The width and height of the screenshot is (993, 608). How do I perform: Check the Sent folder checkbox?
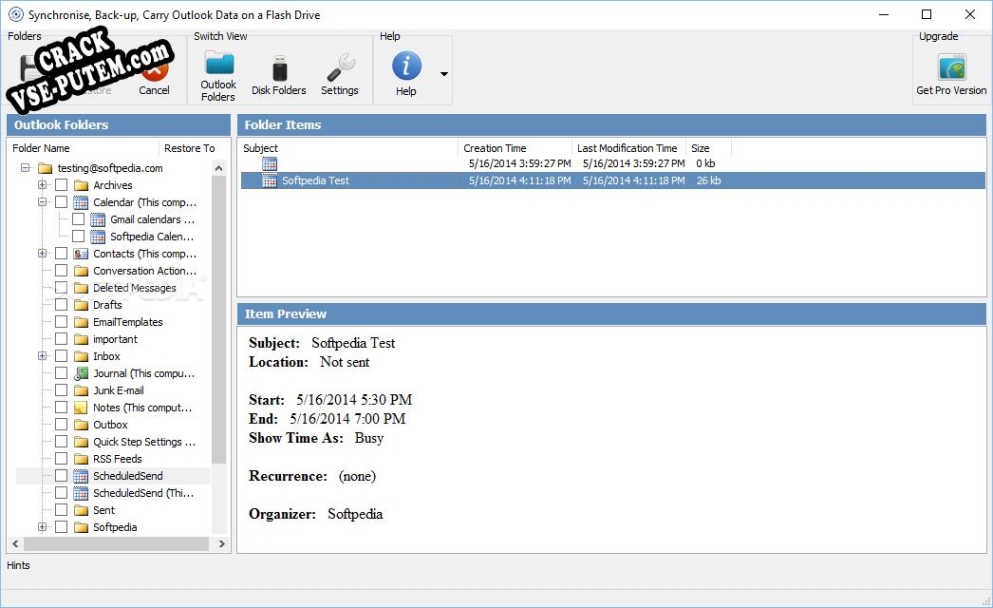tap(61, 510)
